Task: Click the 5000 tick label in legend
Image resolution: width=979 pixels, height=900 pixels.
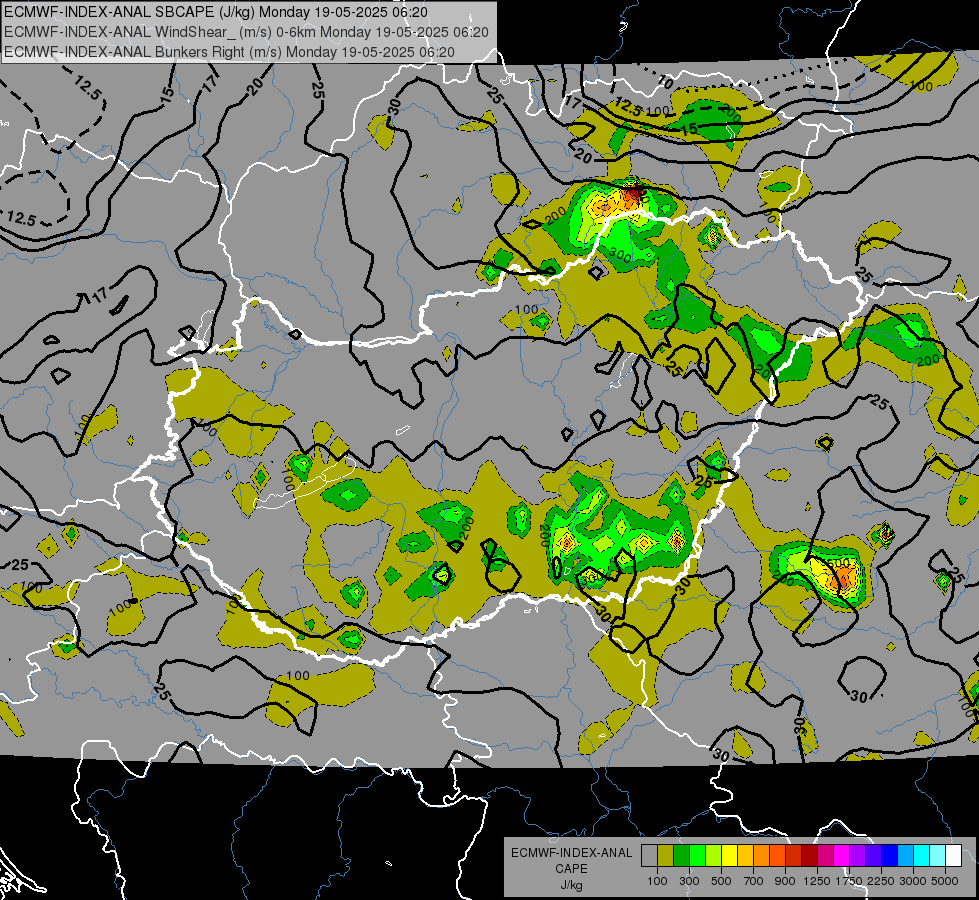Action: tap(945, 881)
